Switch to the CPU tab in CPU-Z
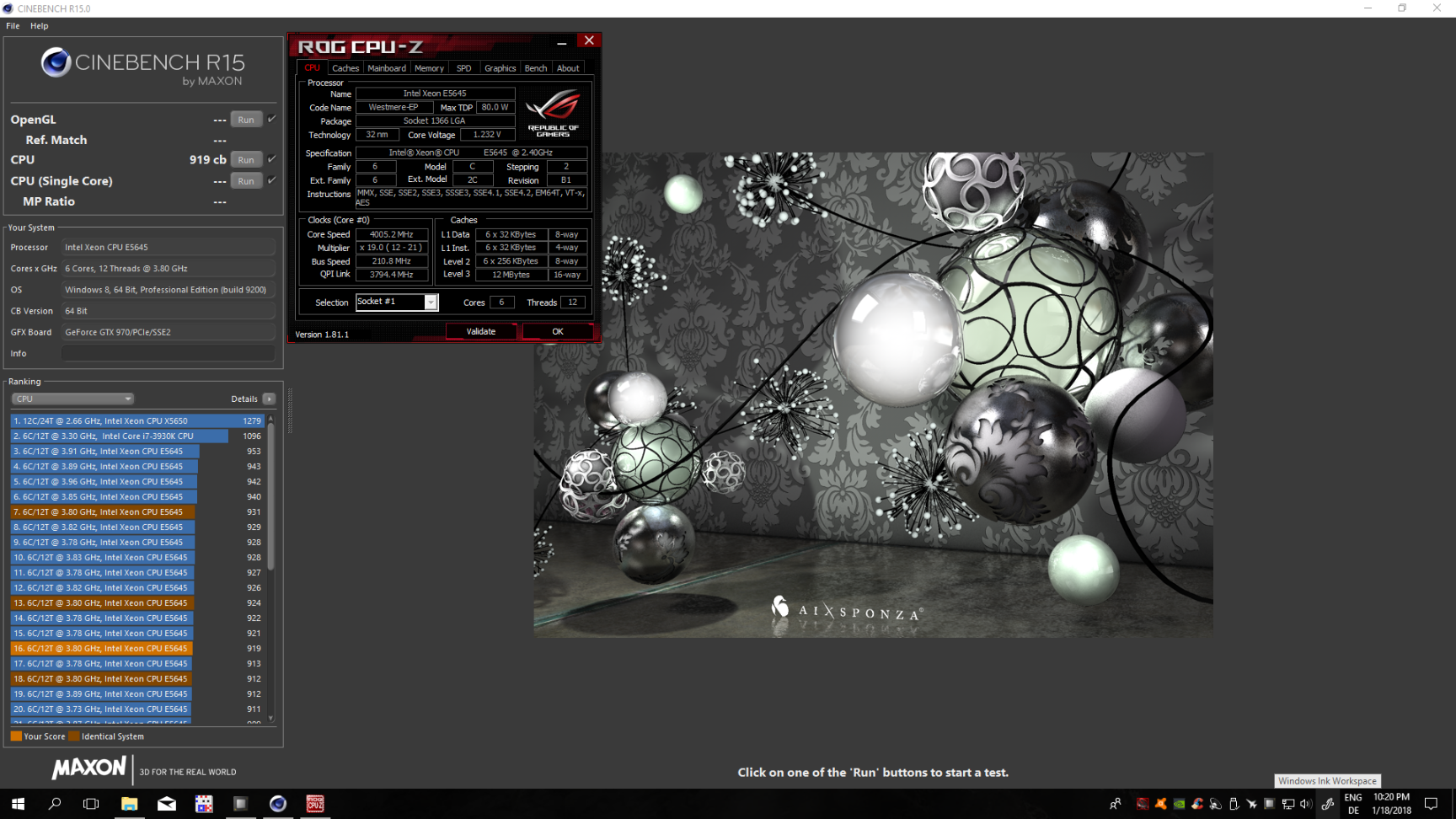The width and height of the screenshot is (1456, 819). (312, 68)
